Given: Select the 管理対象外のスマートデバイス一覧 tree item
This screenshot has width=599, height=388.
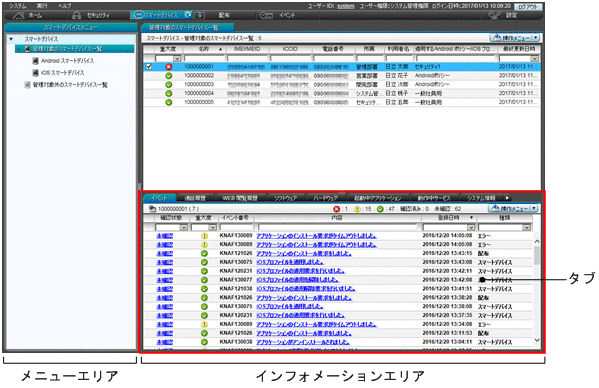Looking at the screenshot, I should click(70, 85).
